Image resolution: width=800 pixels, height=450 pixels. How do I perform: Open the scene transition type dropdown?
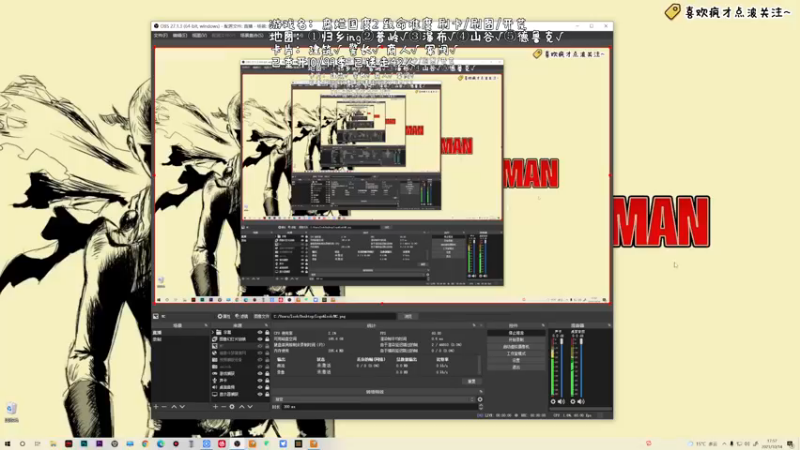click(374, 399)
